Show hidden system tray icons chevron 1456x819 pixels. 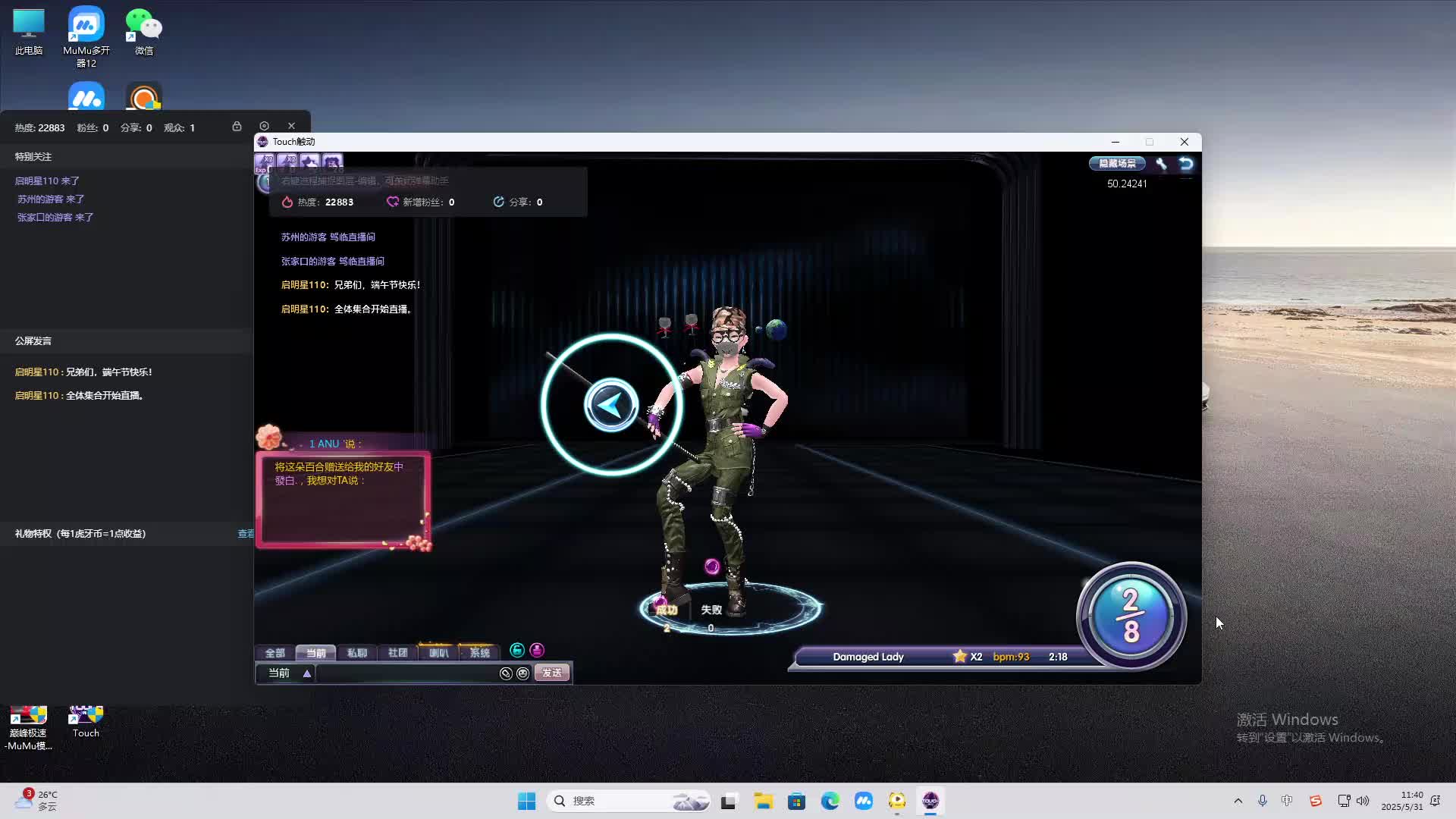coord(1238,801)
